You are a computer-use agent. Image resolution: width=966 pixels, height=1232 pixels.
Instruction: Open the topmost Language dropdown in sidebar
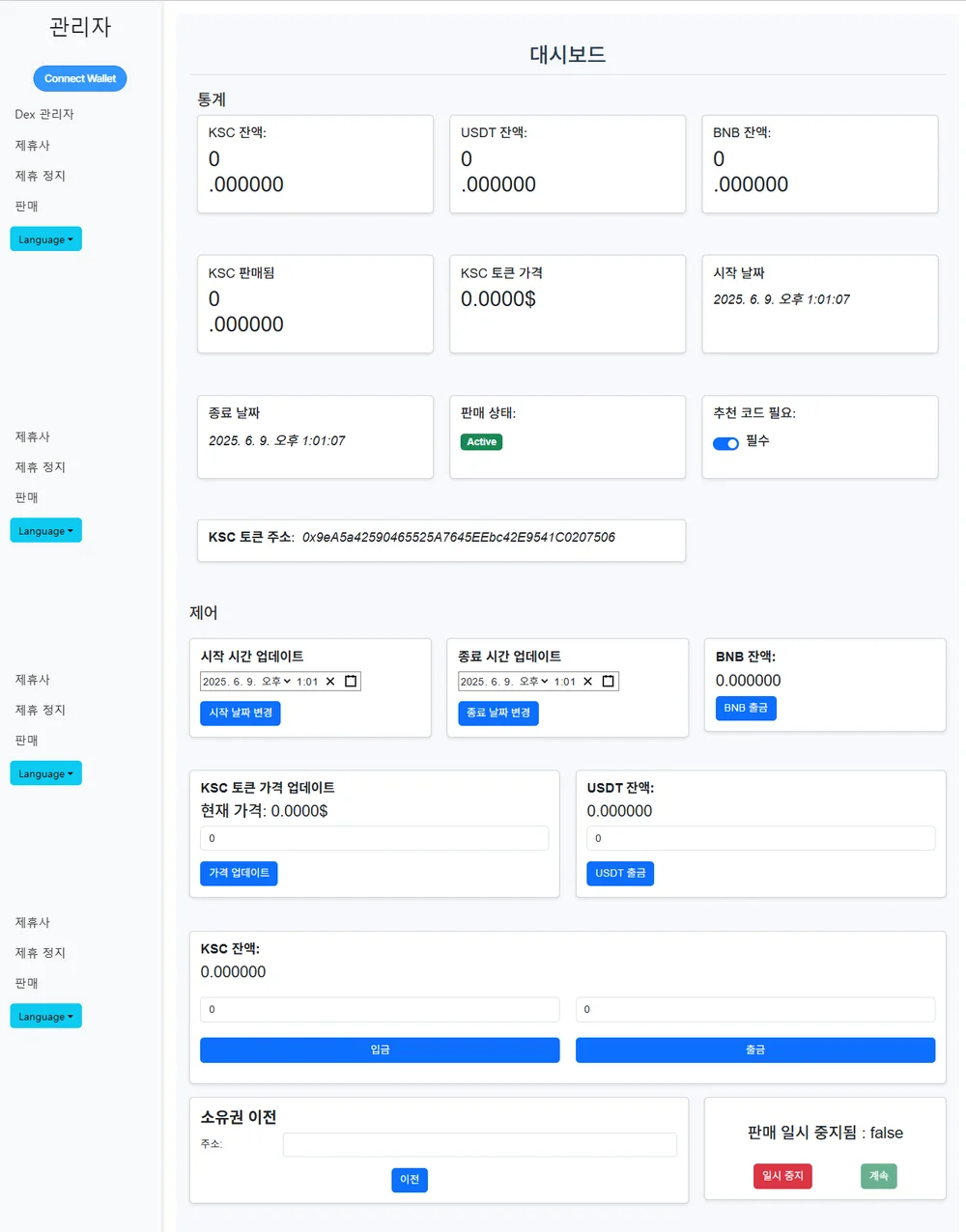pos(45,238)
